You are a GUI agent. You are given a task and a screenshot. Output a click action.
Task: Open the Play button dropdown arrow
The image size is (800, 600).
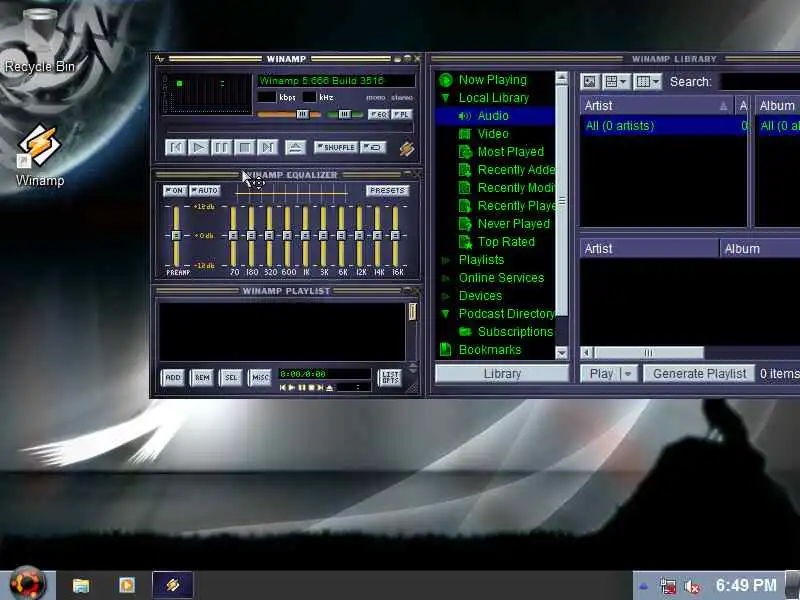(629, 374)
